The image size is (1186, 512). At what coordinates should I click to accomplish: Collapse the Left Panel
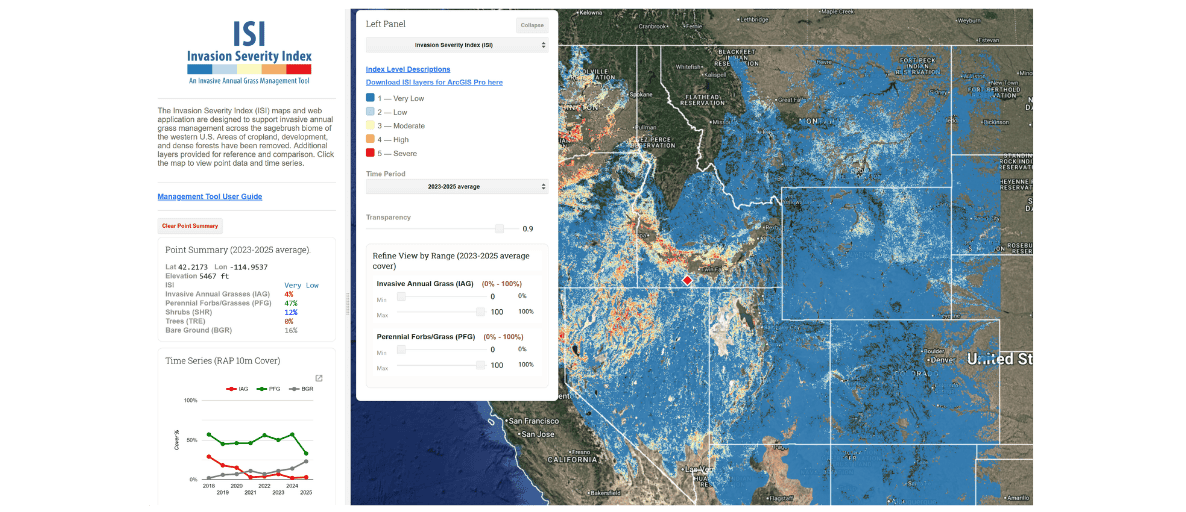(x=532, y=25)
